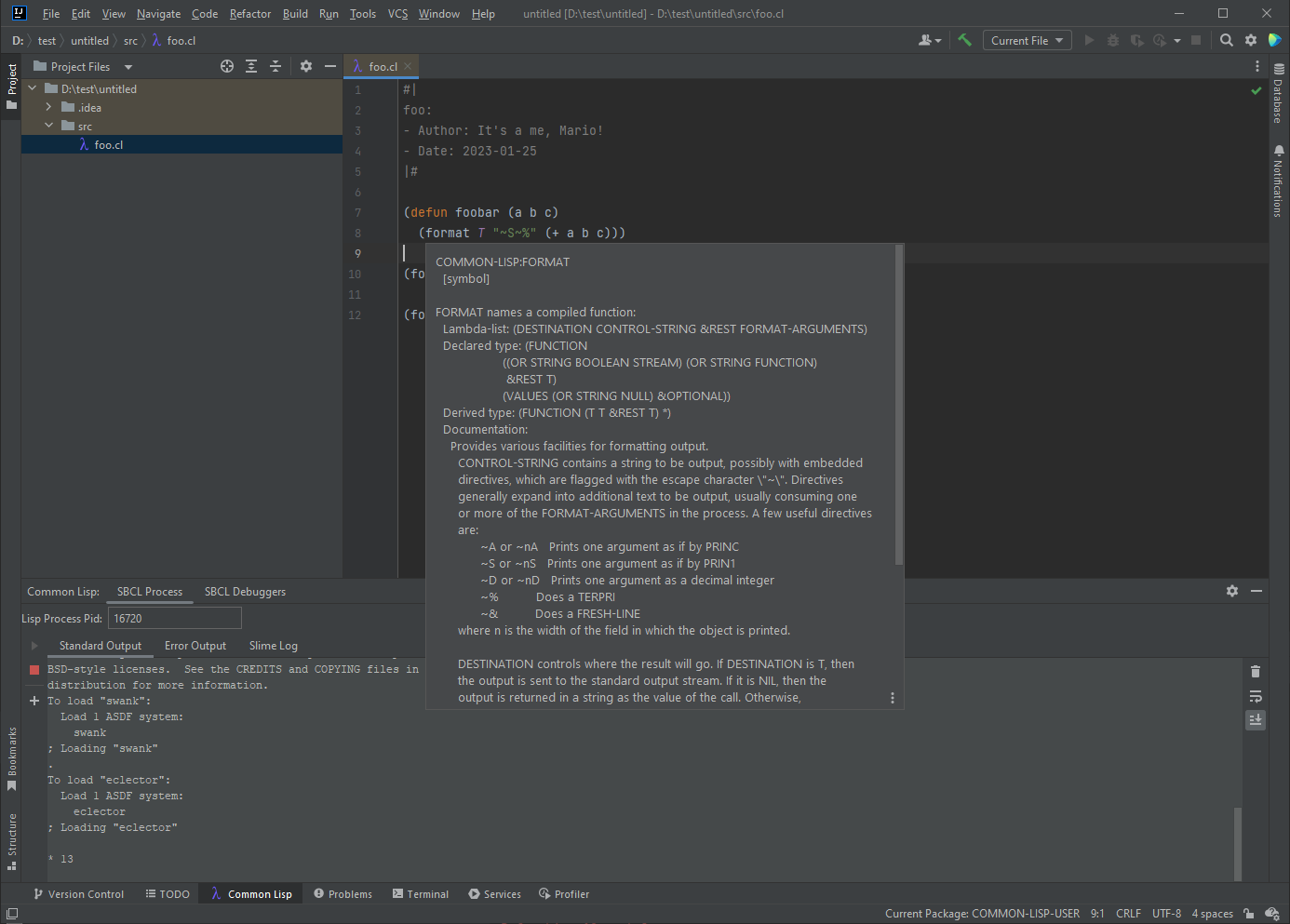Open Common Lisp panel settings gear

click(x=1232, y=591)
